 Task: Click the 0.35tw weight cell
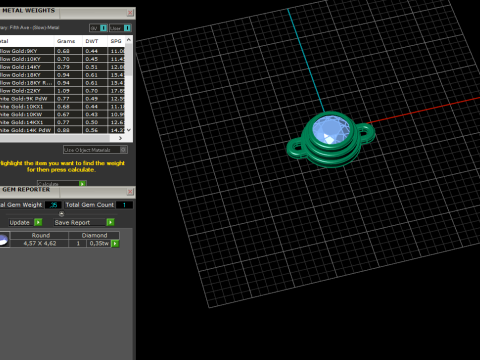click(x=99, y=243)
